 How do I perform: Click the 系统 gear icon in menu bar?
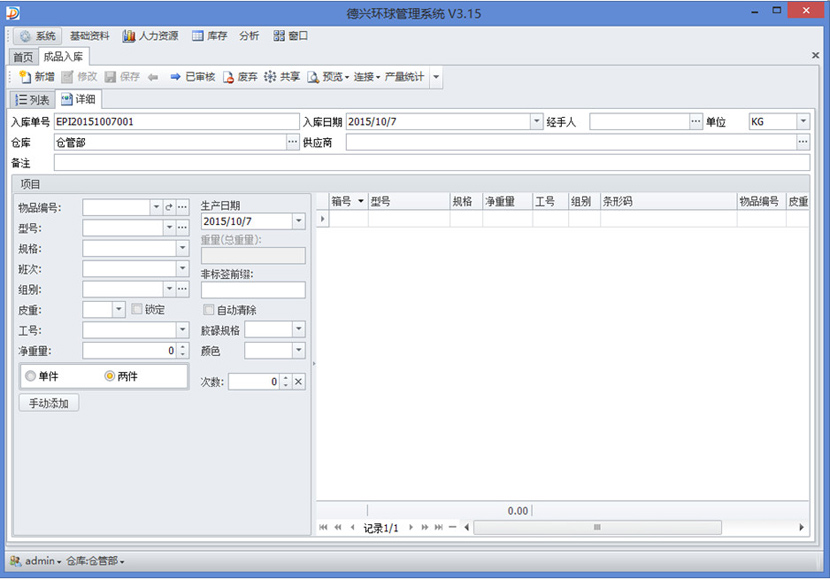(x=25, y=36)
